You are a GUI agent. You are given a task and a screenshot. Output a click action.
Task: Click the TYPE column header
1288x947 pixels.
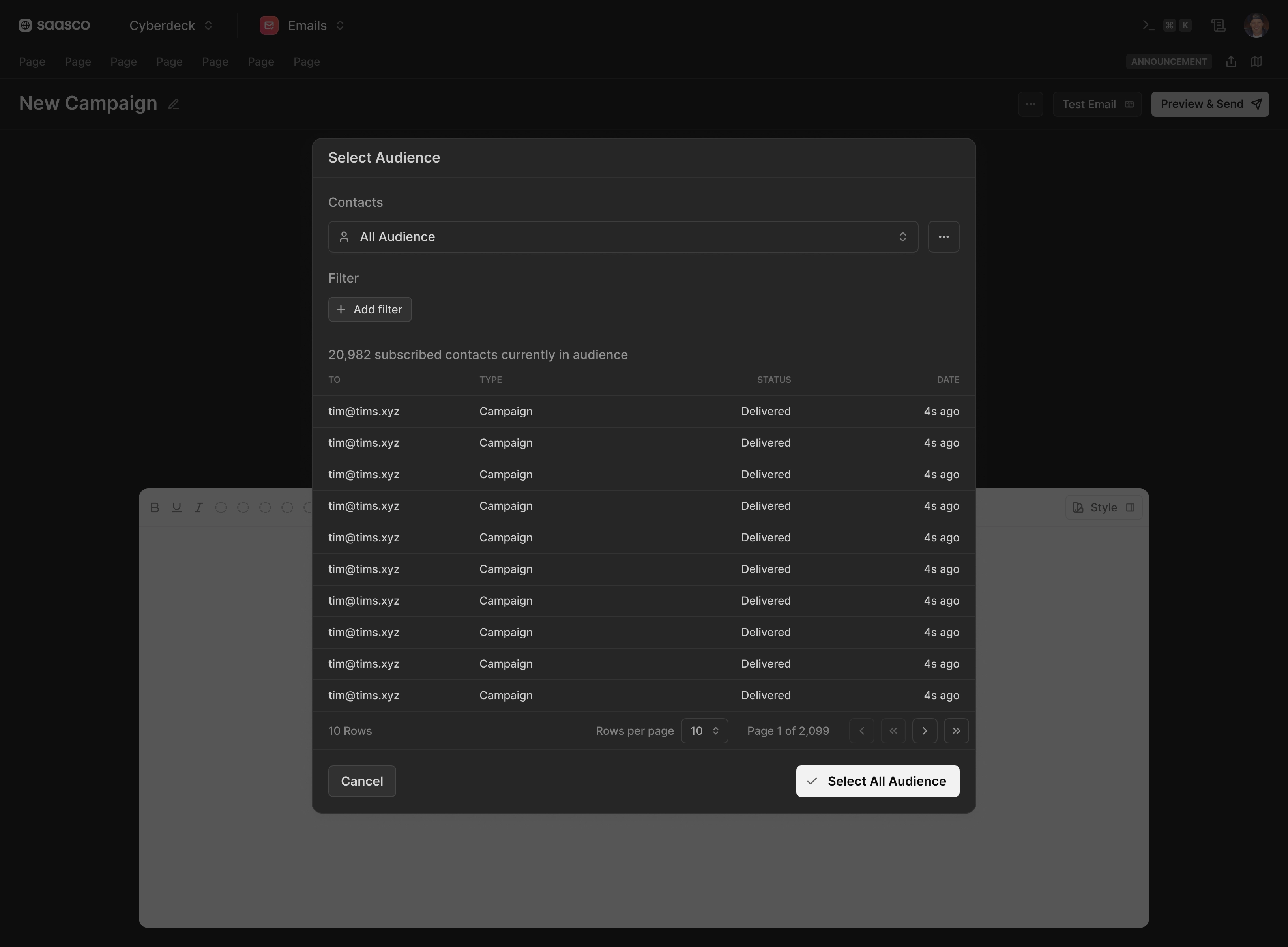(x=490, y=380)
